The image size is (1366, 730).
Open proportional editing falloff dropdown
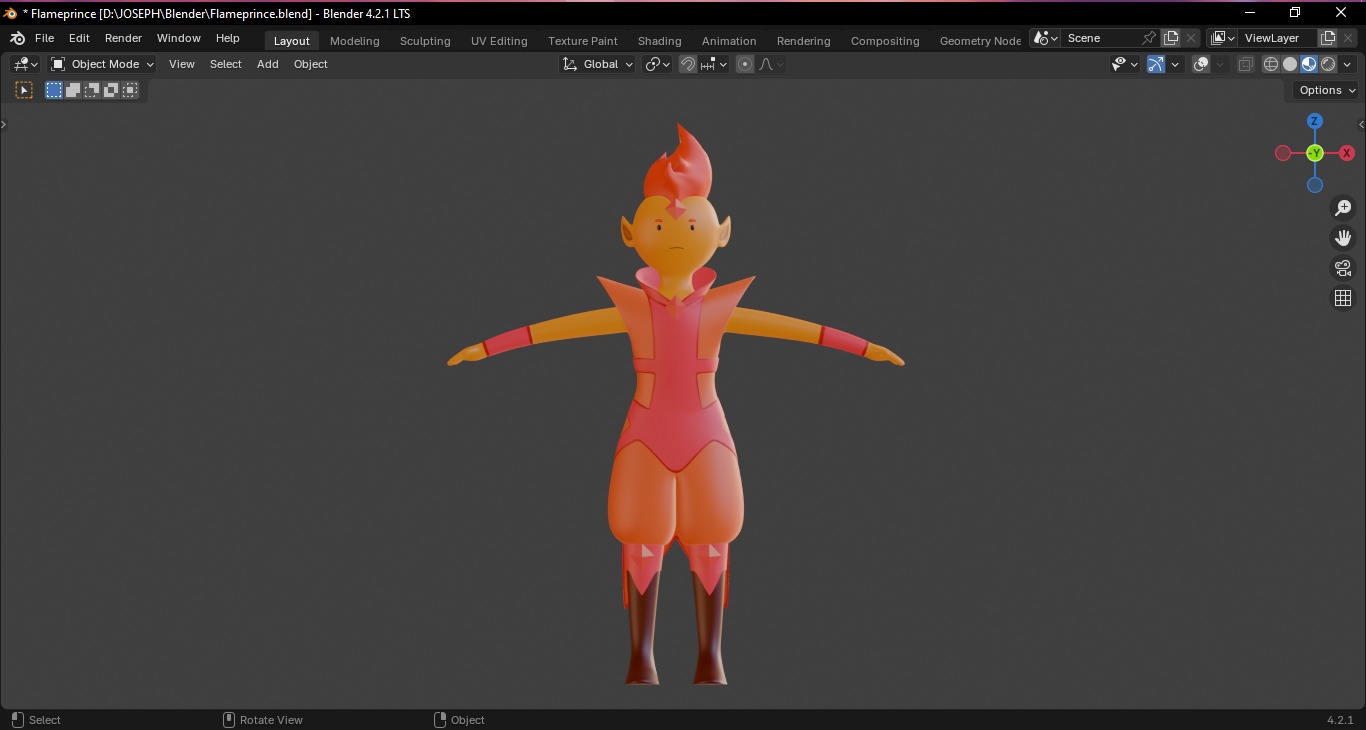(x=771, y=64)
